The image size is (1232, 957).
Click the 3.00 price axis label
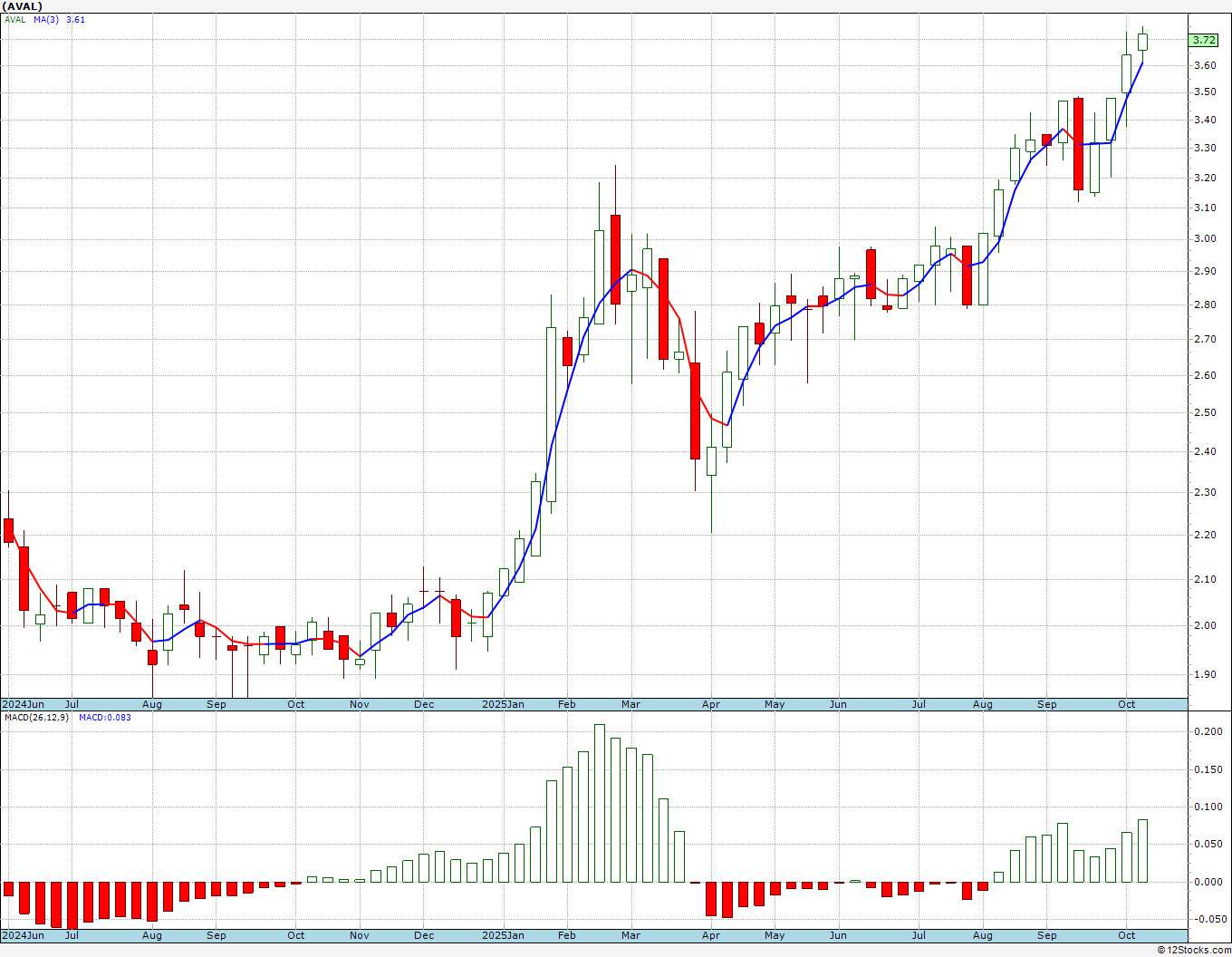tap(1205, 239)
